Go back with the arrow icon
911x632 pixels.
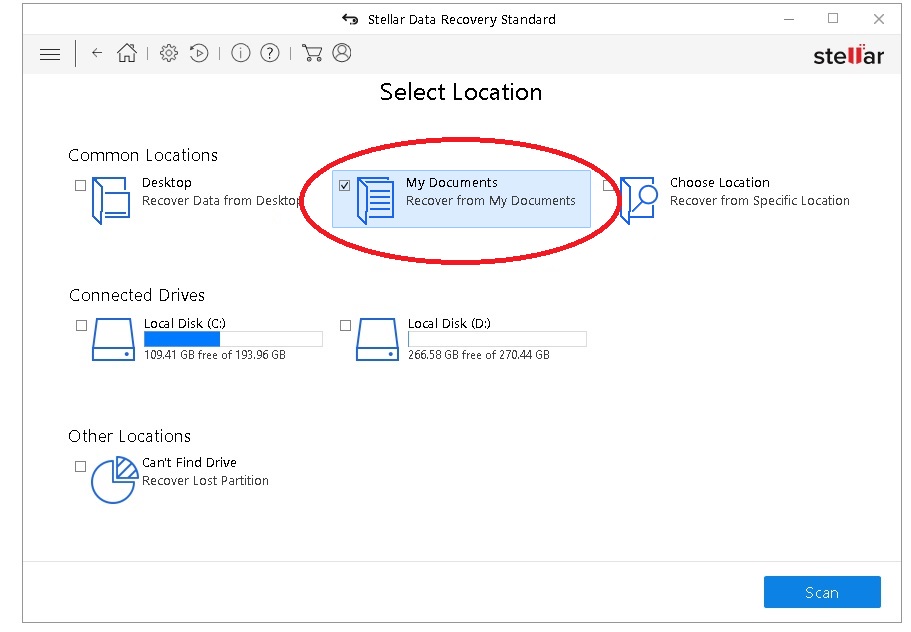pos(97,53)
